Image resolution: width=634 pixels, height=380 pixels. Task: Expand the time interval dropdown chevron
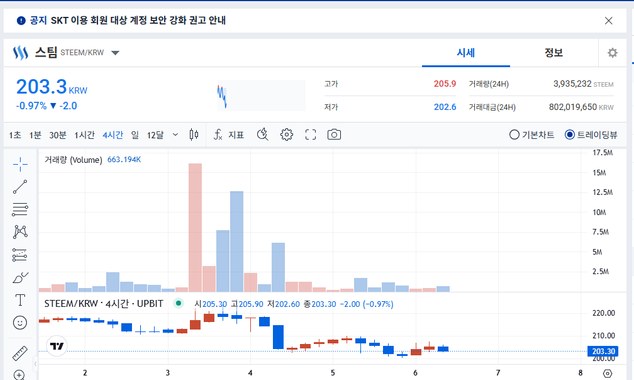point(175,135)
